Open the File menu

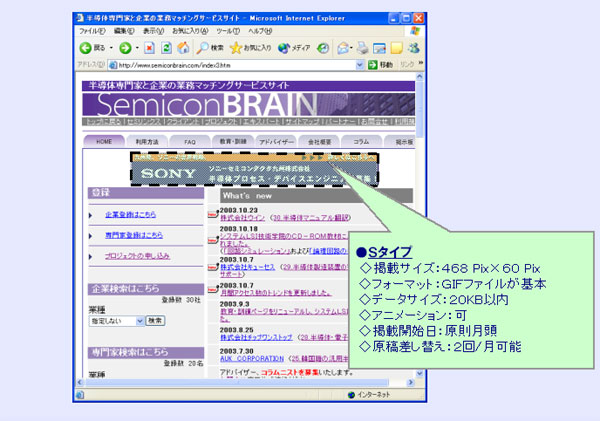(92, 31)
